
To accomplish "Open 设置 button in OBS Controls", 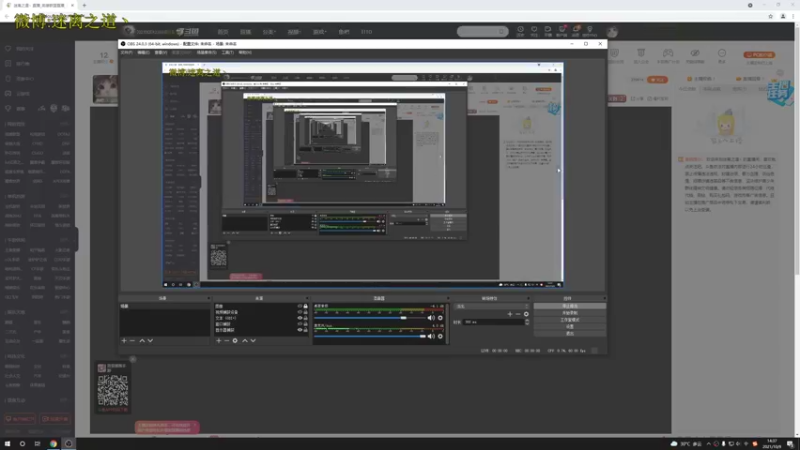I will [569, 327].
